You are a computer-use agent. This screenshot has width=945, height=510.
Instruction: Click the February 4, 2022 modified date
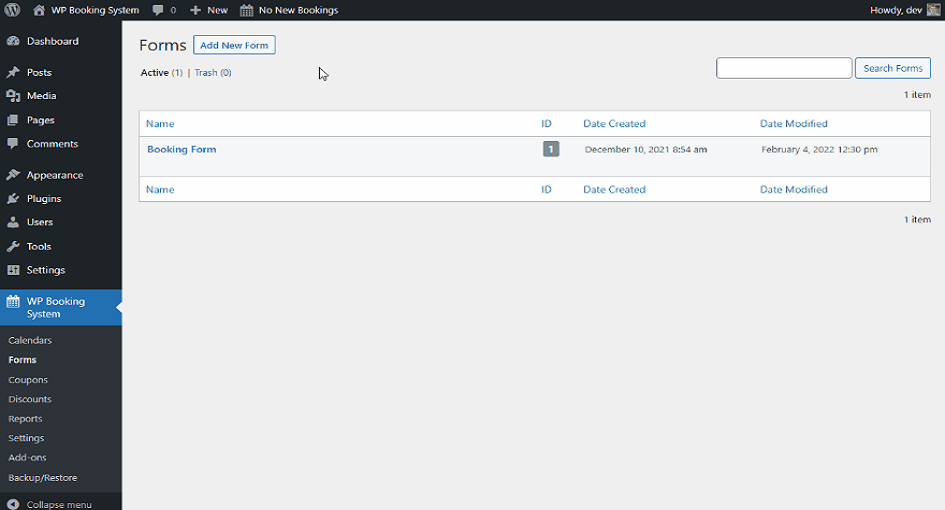[x=819, y=150]
